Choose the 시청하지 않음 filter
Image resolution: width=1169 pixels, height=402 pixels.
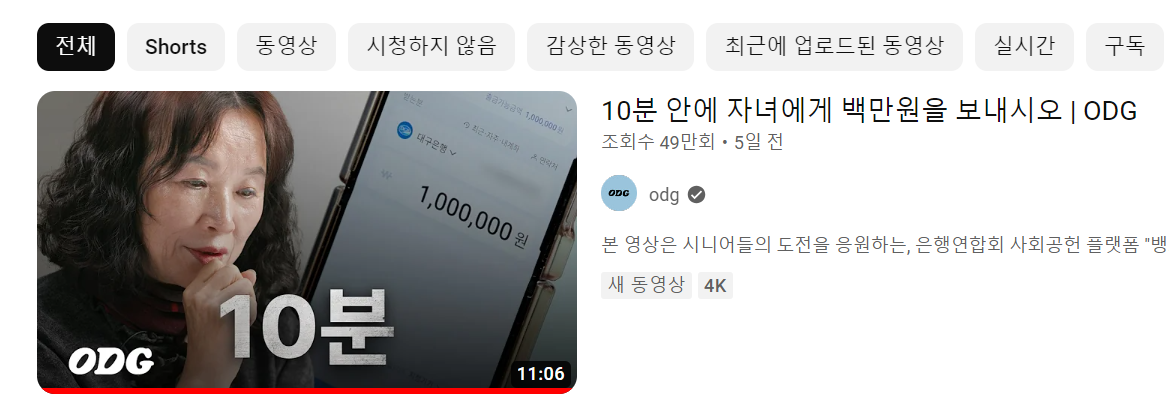pyautogui.click(x=431, y=47)
